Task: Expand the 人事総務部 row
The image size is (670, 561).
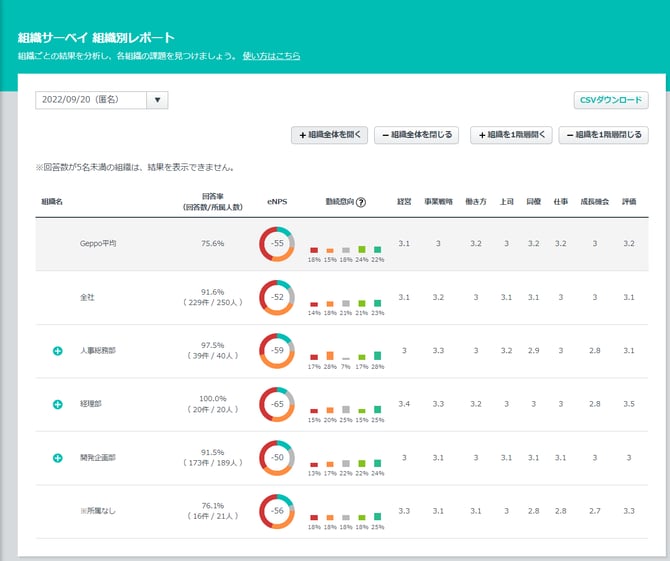Action: click(x=58, y=351)
